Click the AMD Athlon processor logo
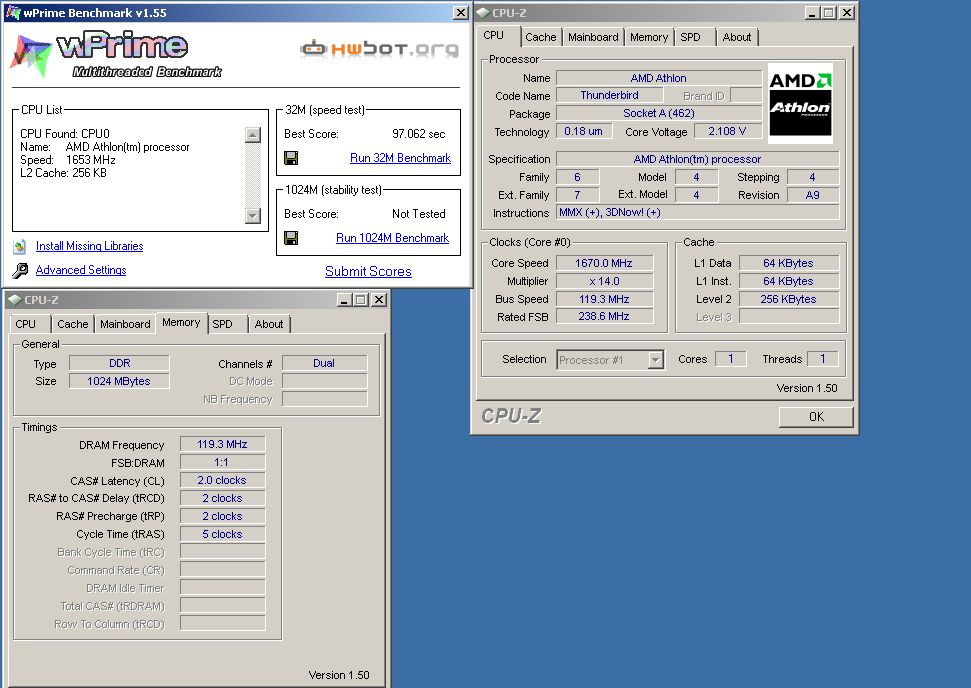This screenshot has height=688, width=971. tap(800, 103)
